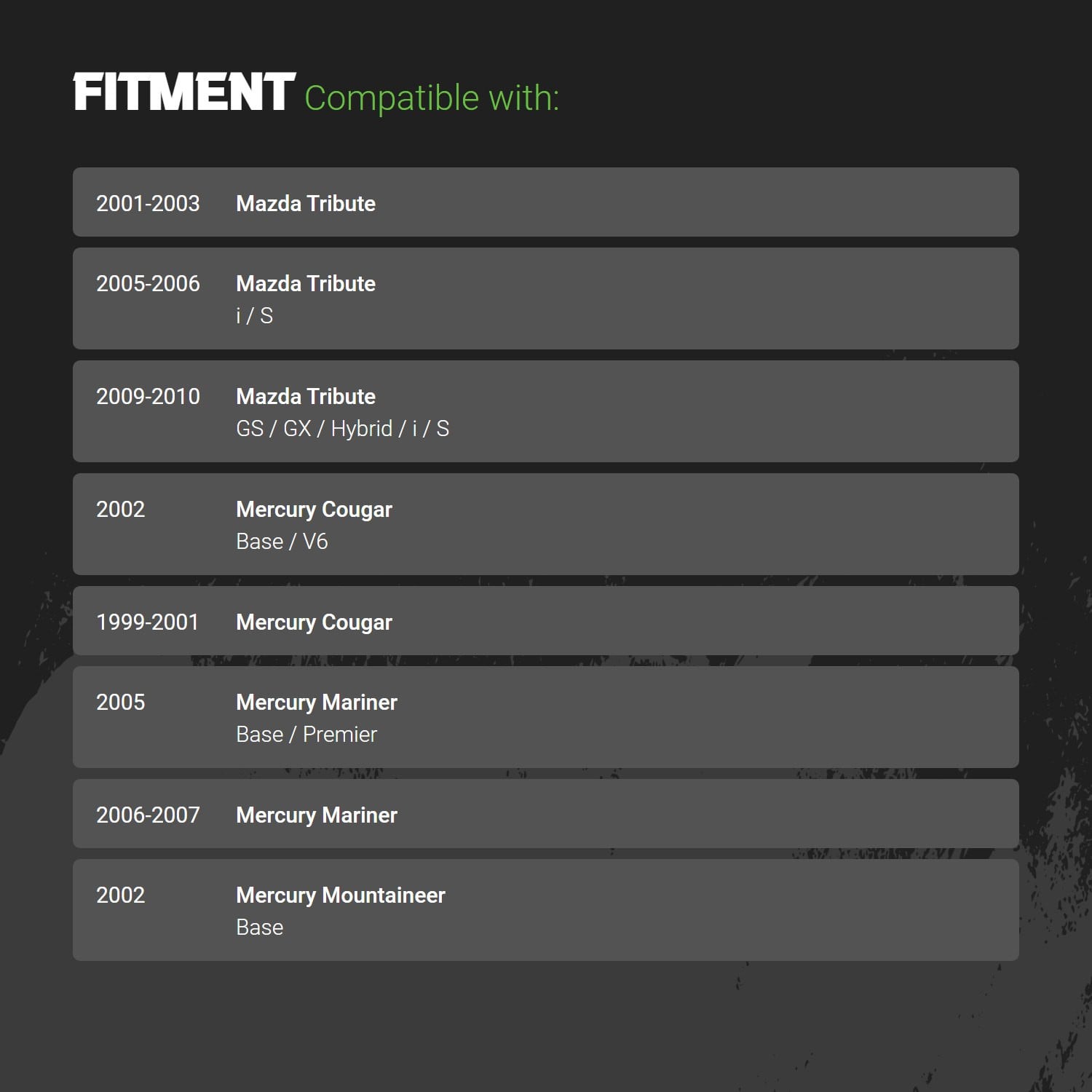Click the 'Base' trim under Mountaineer

[259, 927]
